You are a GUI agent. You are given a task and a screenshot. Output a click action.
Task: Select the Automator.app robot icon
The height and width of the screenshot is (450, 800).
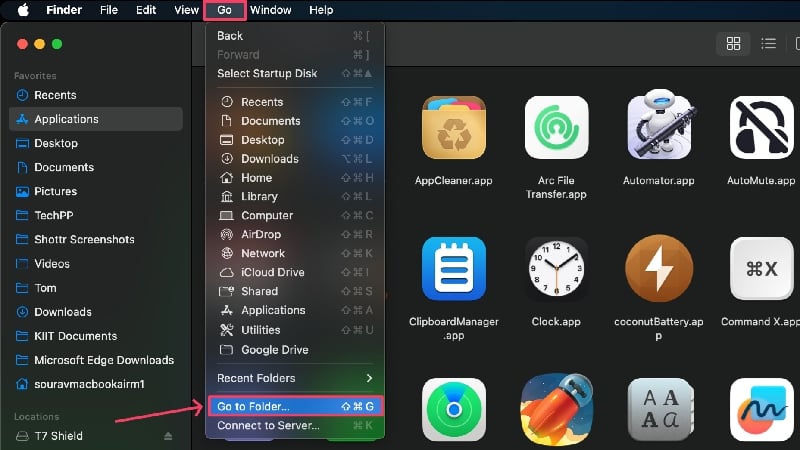point(659,125)
